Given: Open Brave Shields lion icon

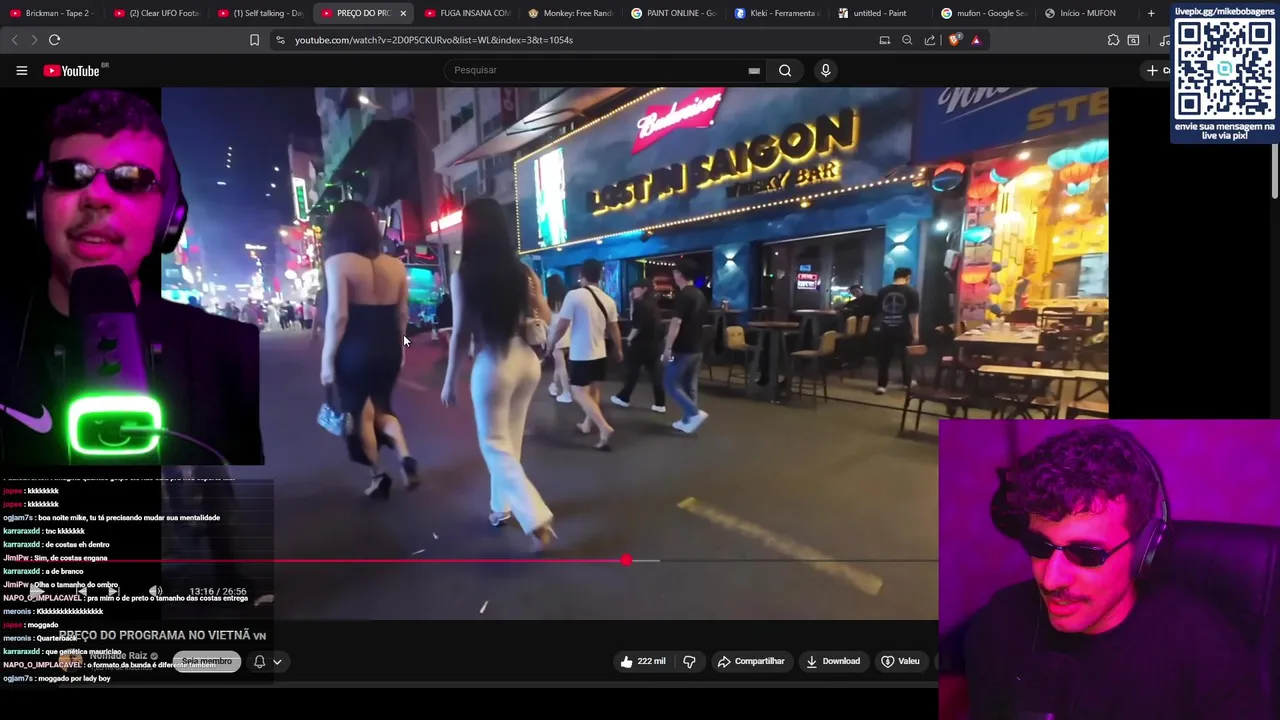Looking at the screenshot, I should [x=954, y=40].
